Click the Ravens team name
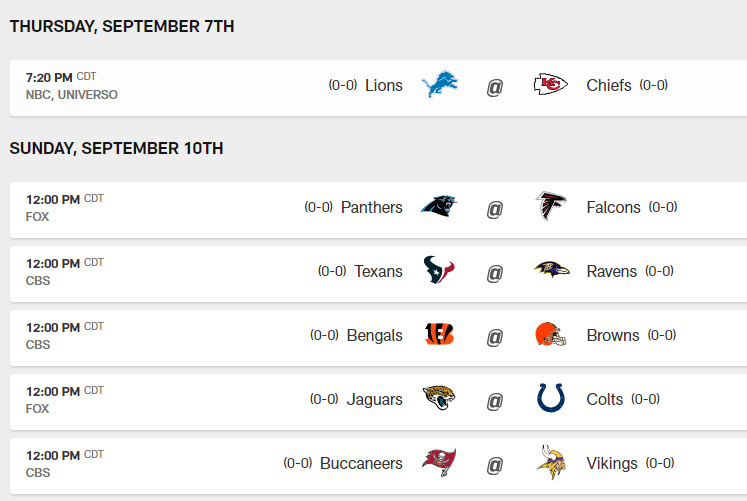This screenshot has height=501, width=747. tap(611, 271)
